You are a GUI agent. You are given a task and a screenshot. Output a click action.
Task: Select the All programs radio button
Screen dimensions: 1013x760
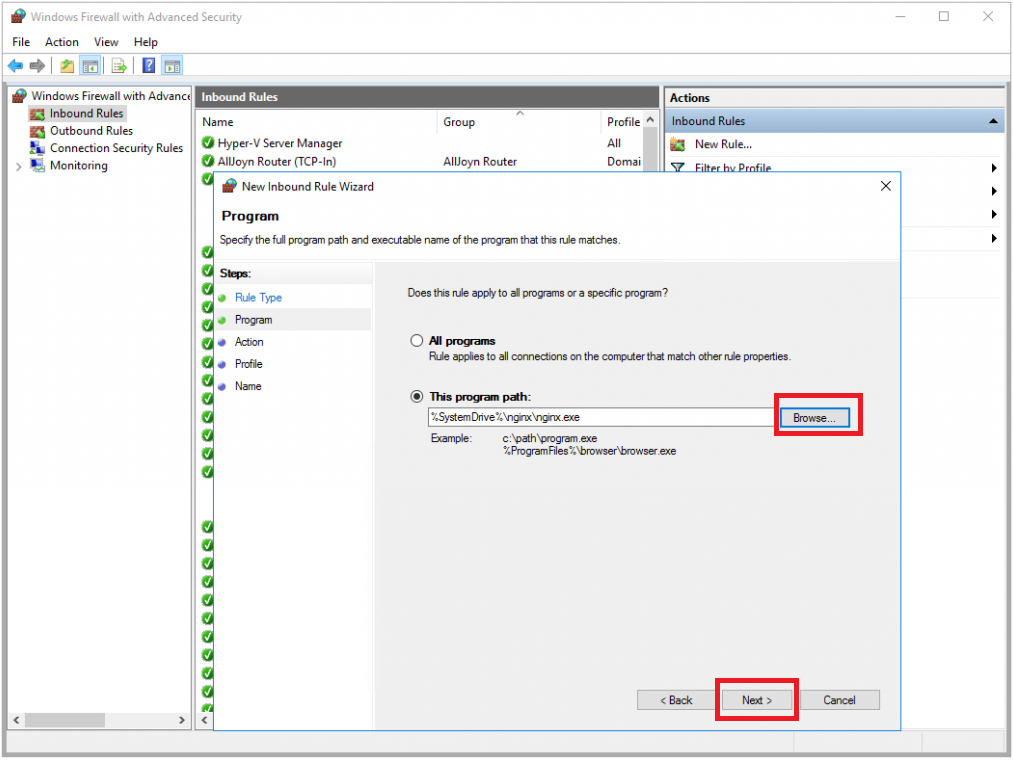417,341
